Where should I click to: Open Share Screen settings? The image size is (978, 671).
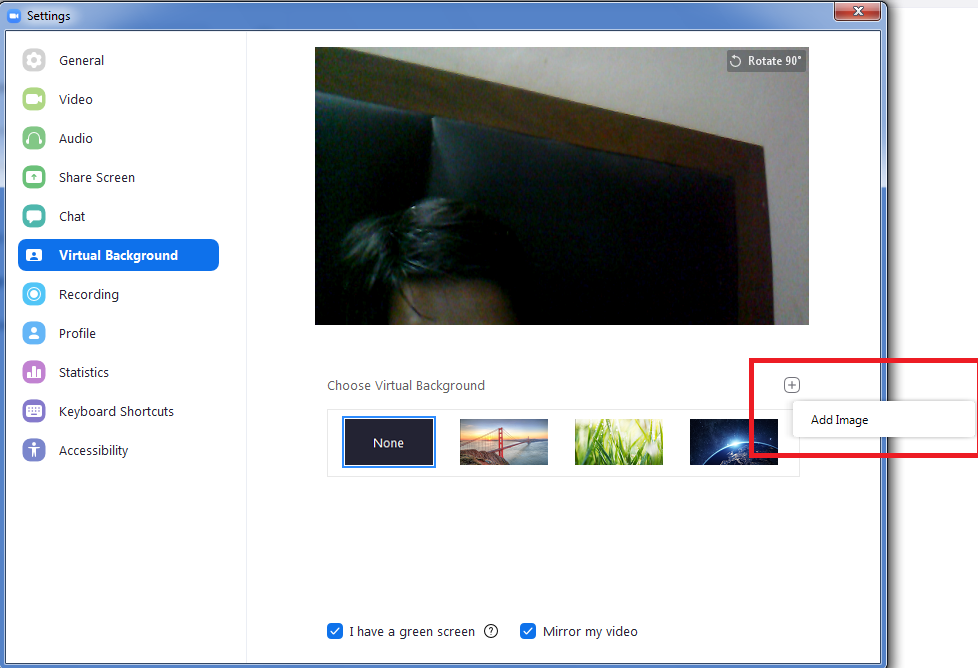click(x=34, y=177)
